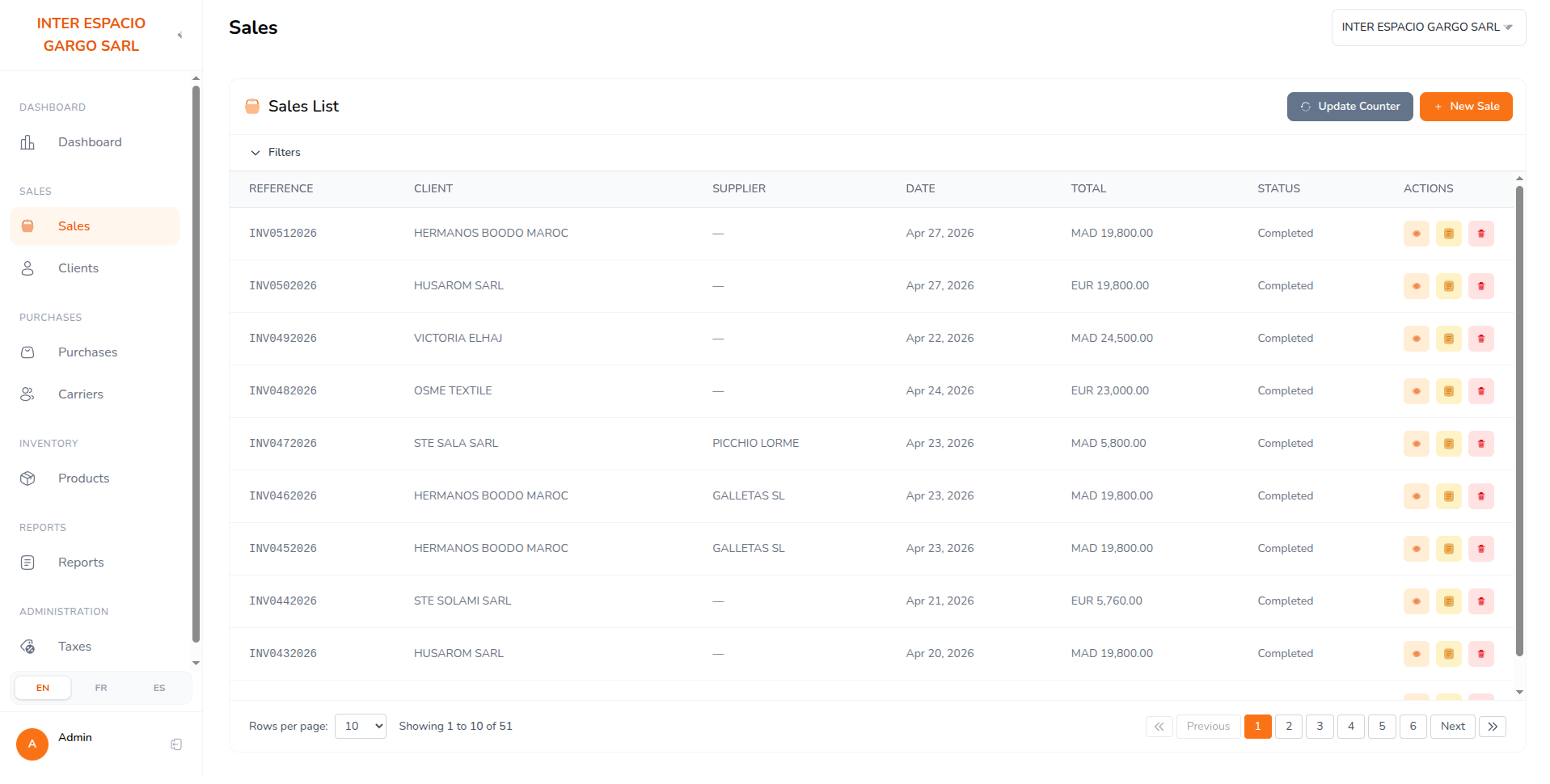1550x784 pixels.
Task: Click reference INV0442026
Action: point(283,601)
